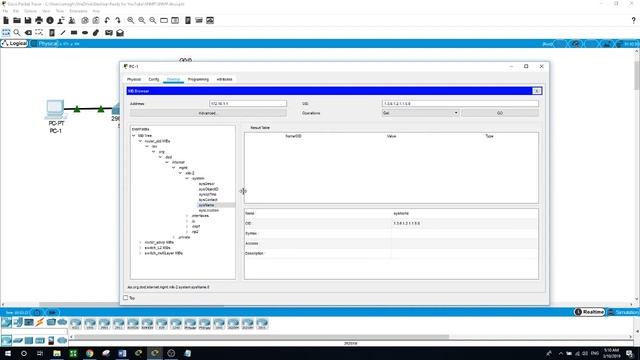Collapse the router_std MIBs node

[x=140, y=141]
